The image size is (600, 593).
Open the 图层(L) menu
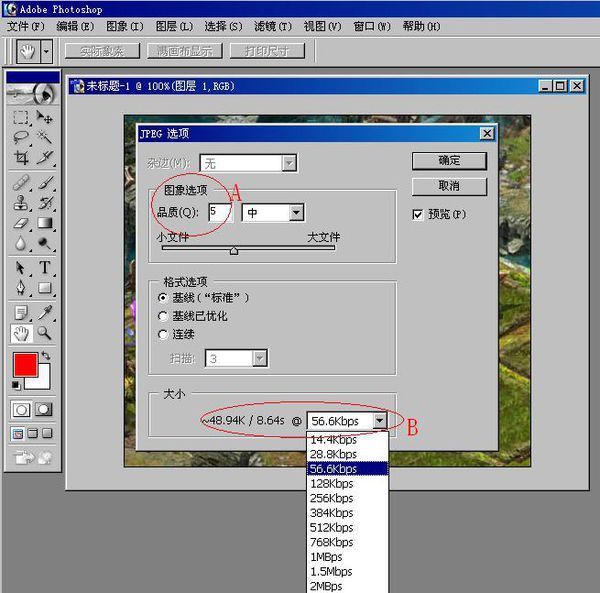[174, 26]
